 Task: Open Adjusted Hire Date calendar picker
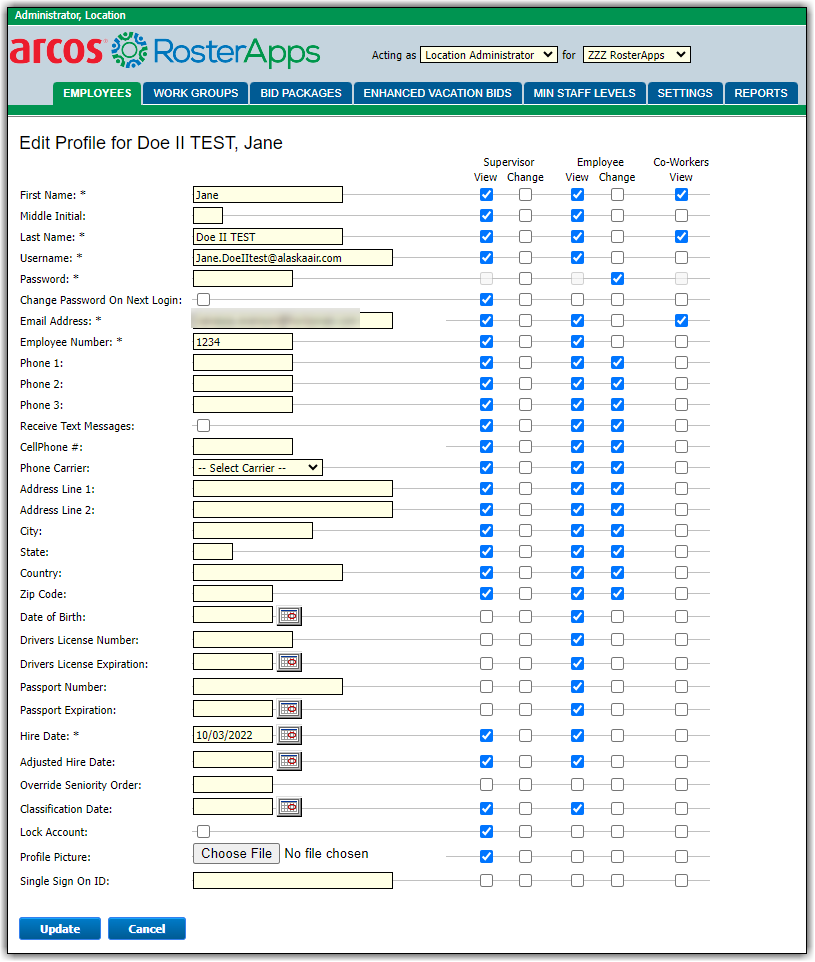tap(289, 761)
